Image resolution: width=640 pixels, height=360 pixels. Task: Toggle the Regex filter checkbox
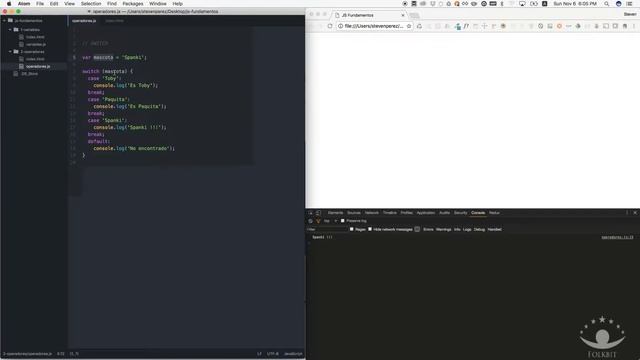click(351, 229)
